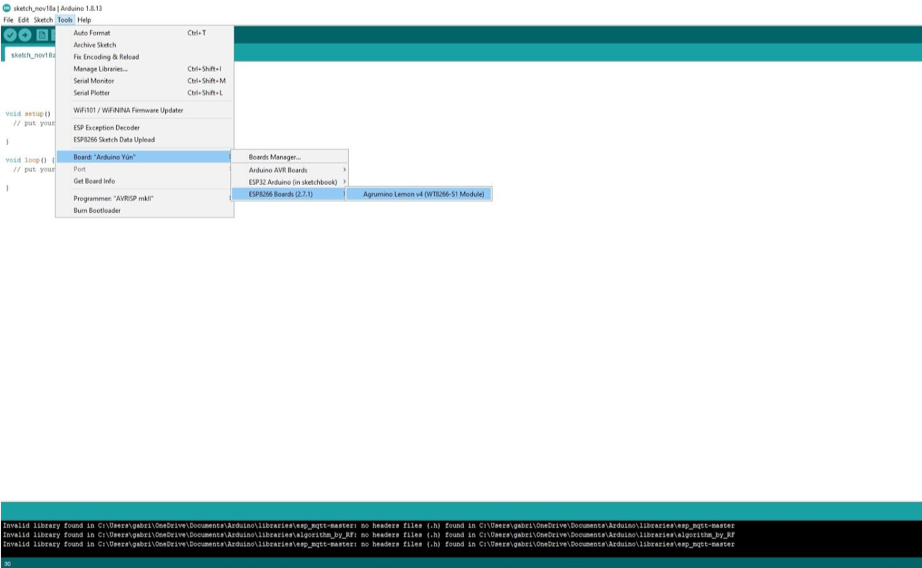This screenshot has height=568, width=922.
Task: Select Agrumino Lemon v4 board
Action: pos(419,194)
